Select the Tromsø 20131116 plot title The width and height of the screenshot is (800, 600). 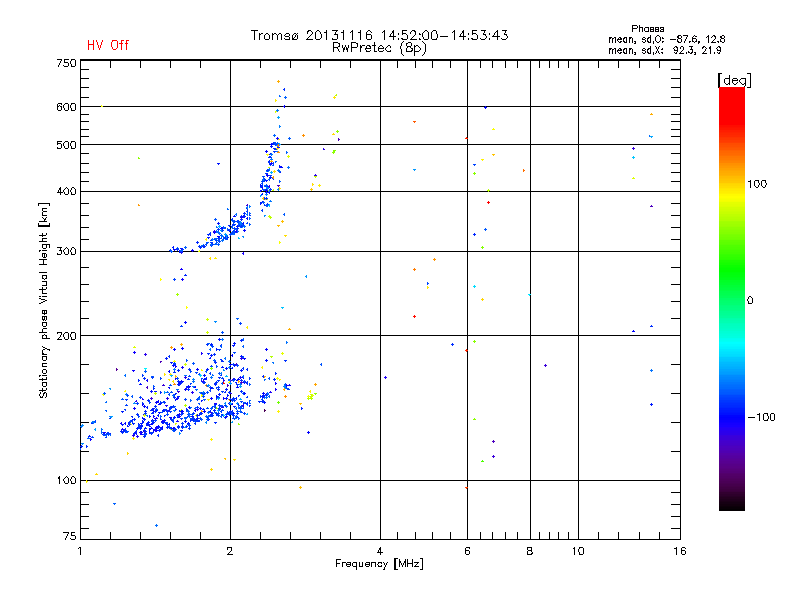click(379, 35)
